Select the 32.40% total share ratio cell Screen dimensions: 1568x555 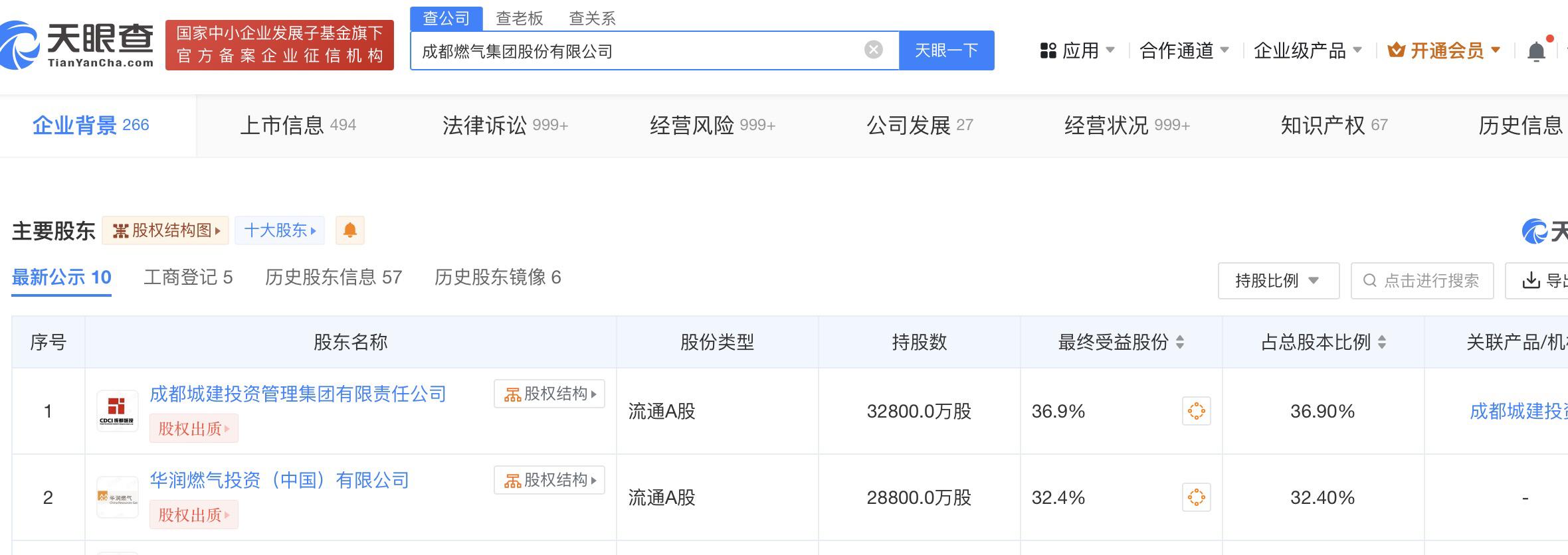pyautogui.click(x=1322, y=498)
